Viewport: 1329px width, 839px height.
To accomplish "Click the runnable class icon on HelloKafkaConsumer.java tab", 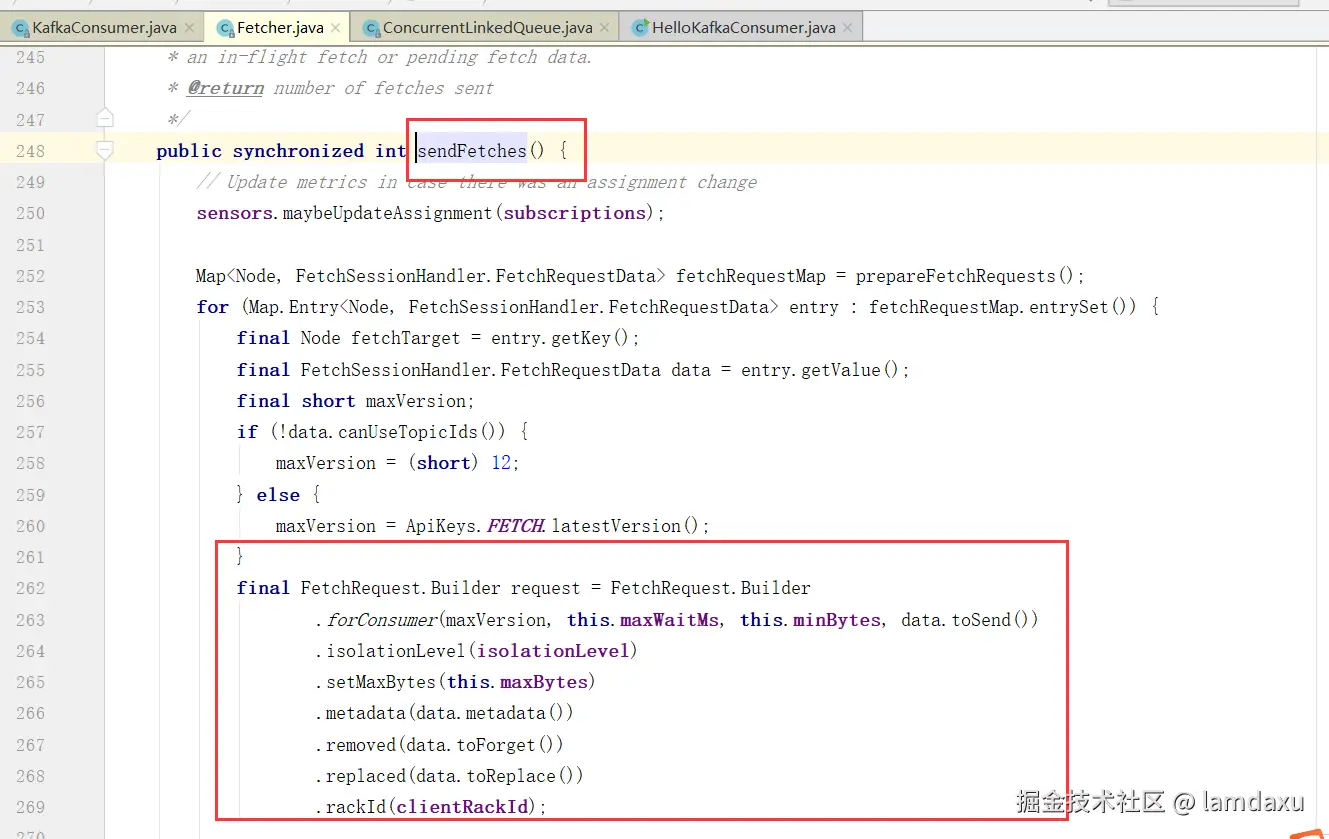I will (640, 28).
